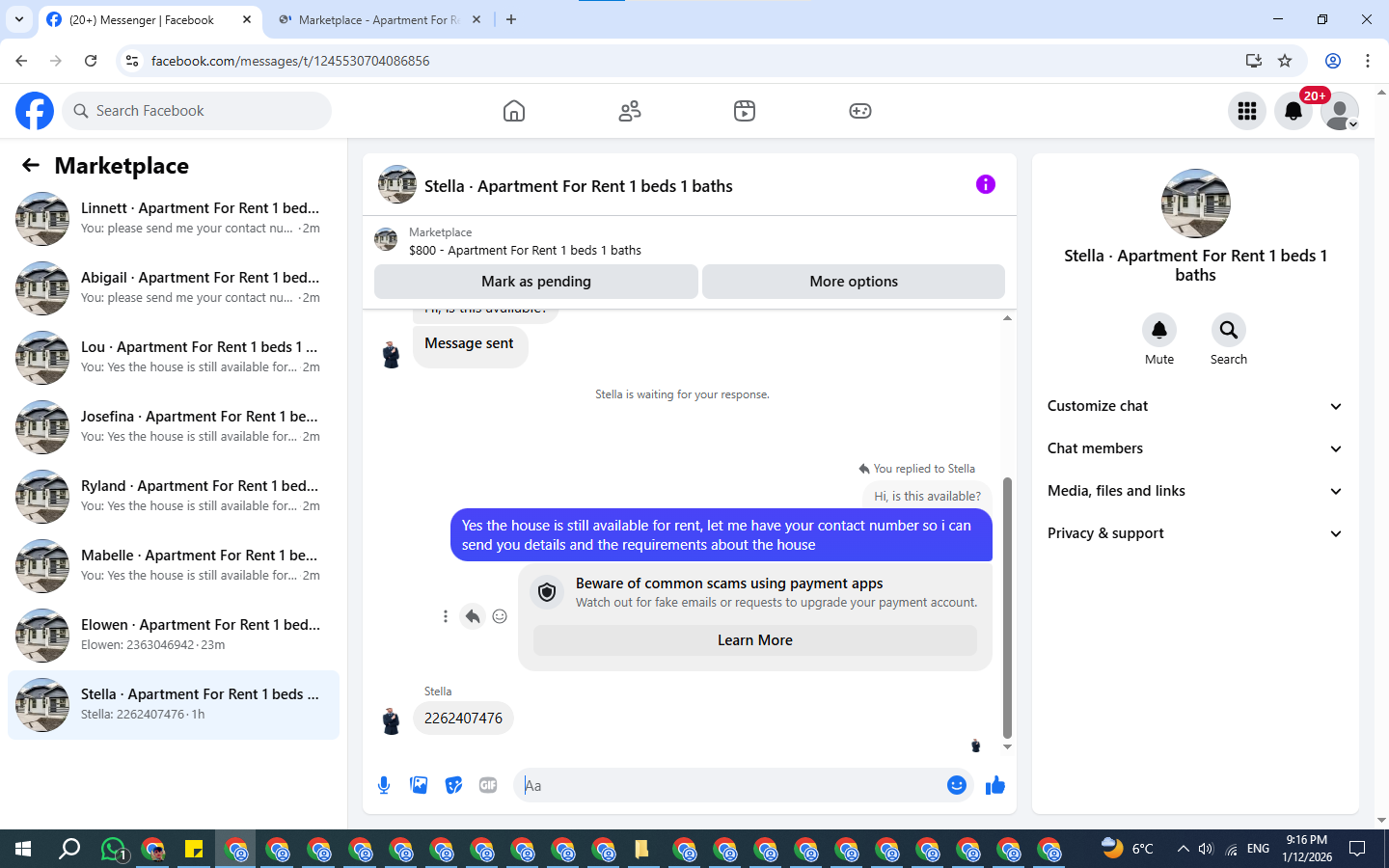Image resolution: width=1389 pixels, height=868 pixels.
Task: Open the $800 Apartment listing link
Action: click(525, 250)
